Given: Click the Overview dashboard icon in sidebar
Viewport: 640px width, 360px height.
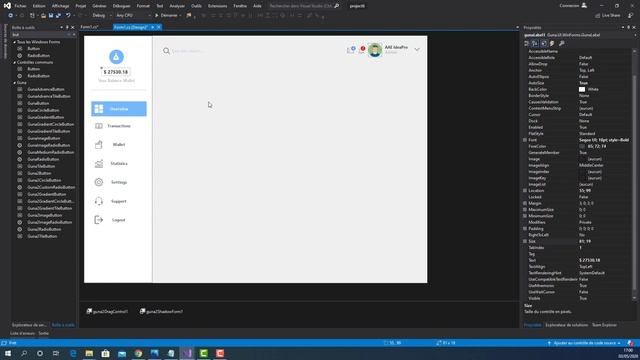Looking at the screenshot, I should coord(99,109).
